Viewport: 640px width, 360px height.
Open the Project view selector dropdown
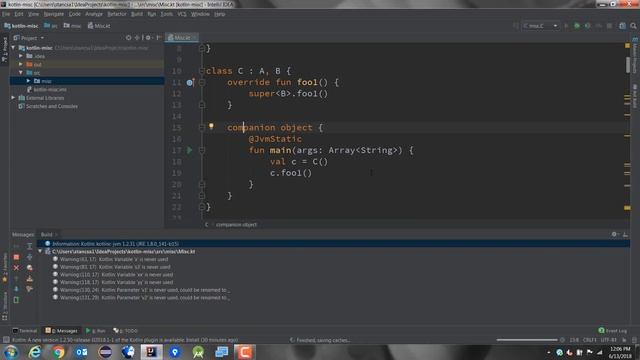(29, 38)
